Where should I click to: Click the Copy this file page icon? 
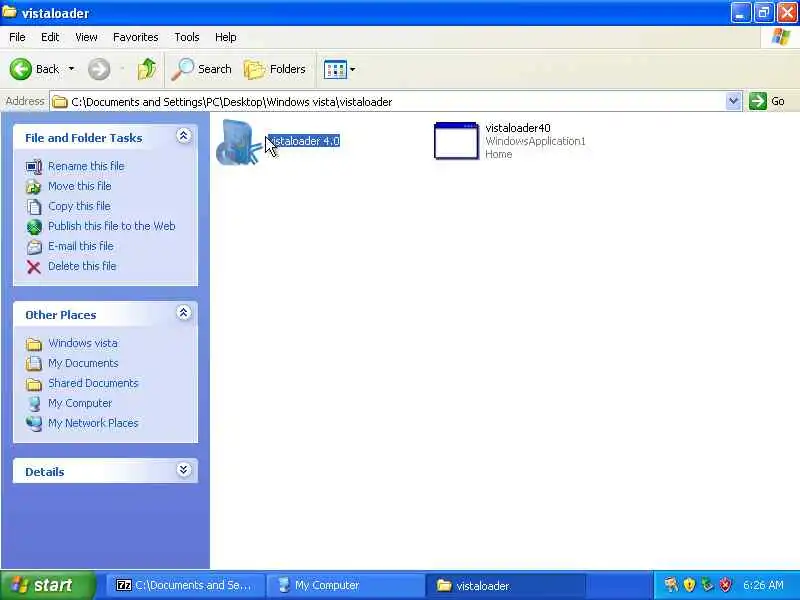point(34,207)
